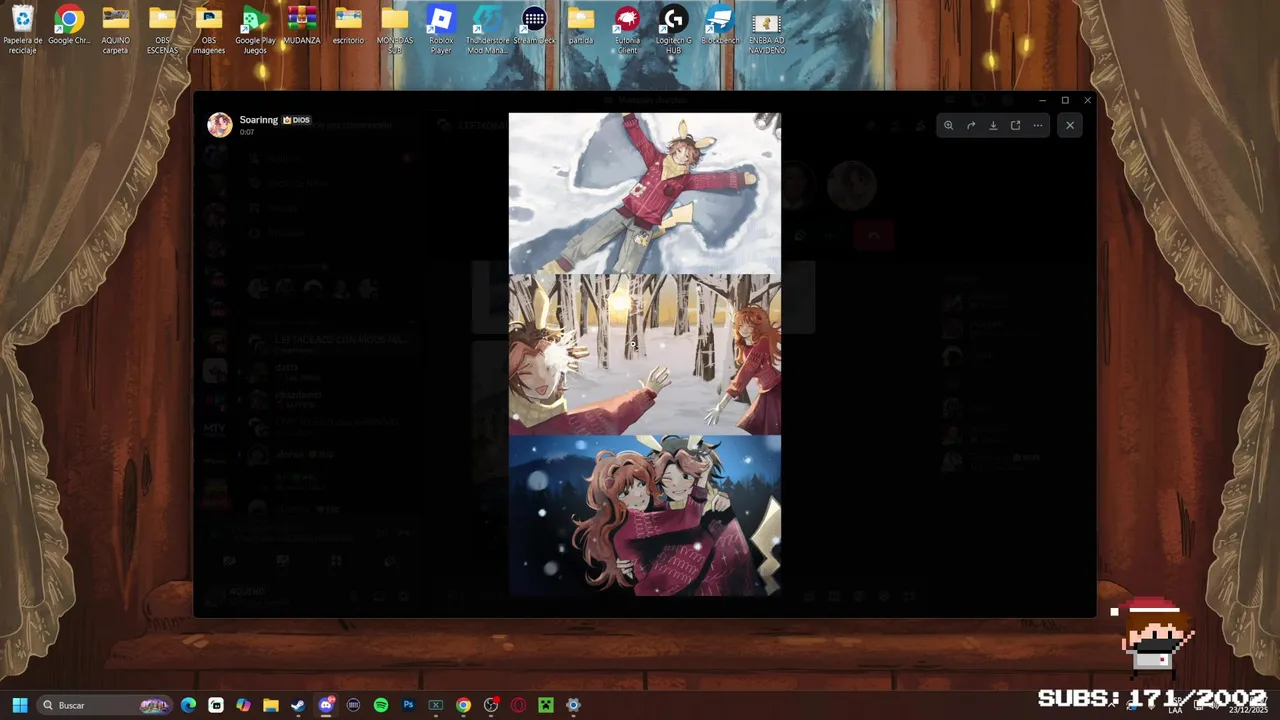Open the Windows Start menu
1280x720 pixels.
(x=19, y=705)
